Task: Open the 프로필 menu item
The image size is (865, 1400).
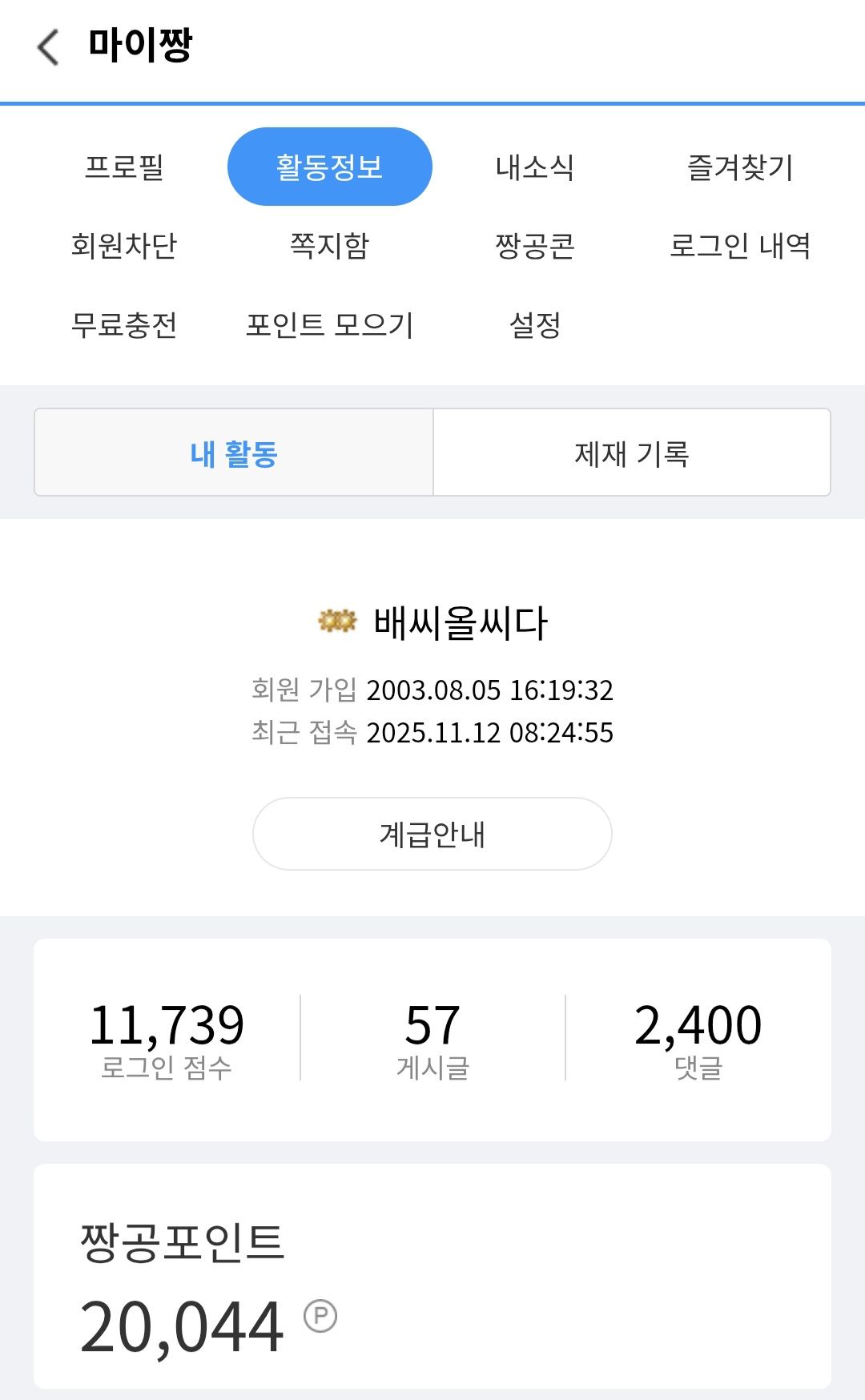Action: pos(124,167)
